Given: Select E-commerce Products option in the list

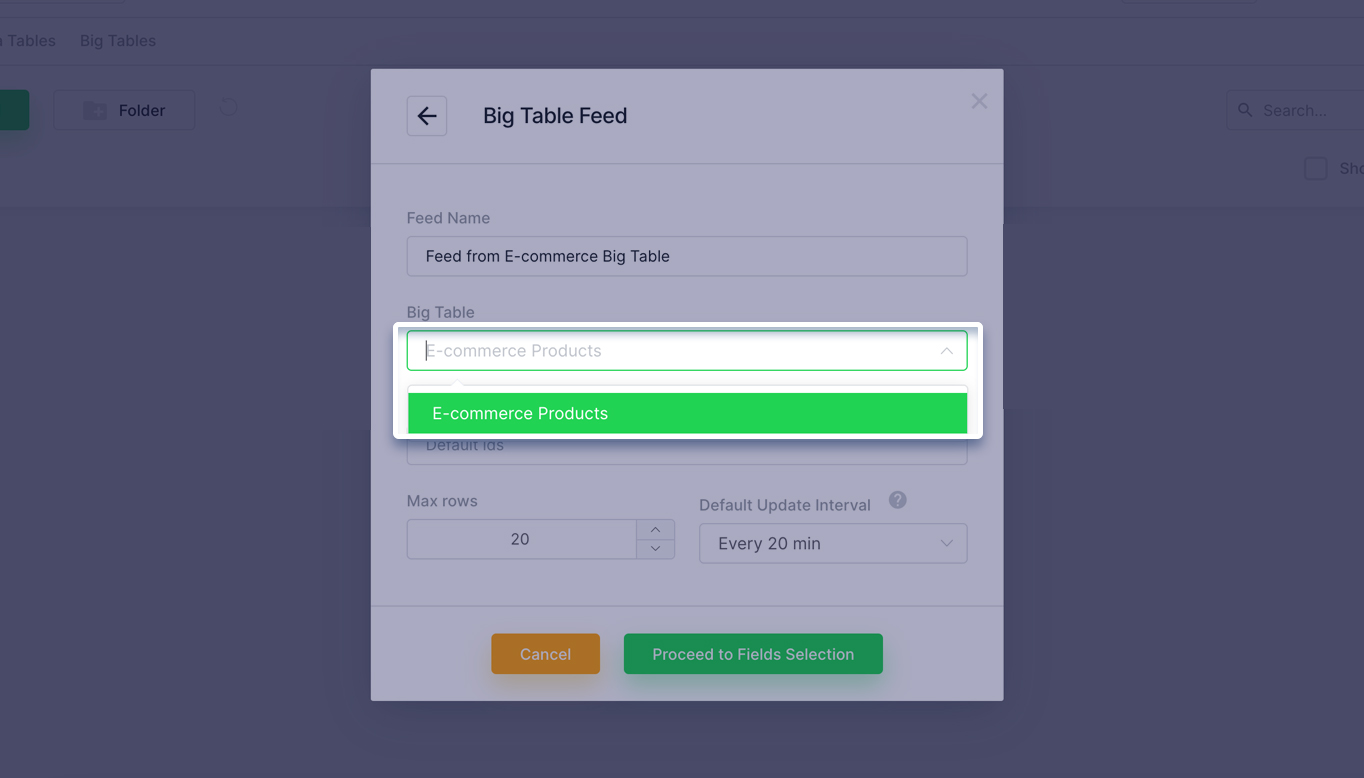Looking at the screenshot, I should tap(687, 413).
